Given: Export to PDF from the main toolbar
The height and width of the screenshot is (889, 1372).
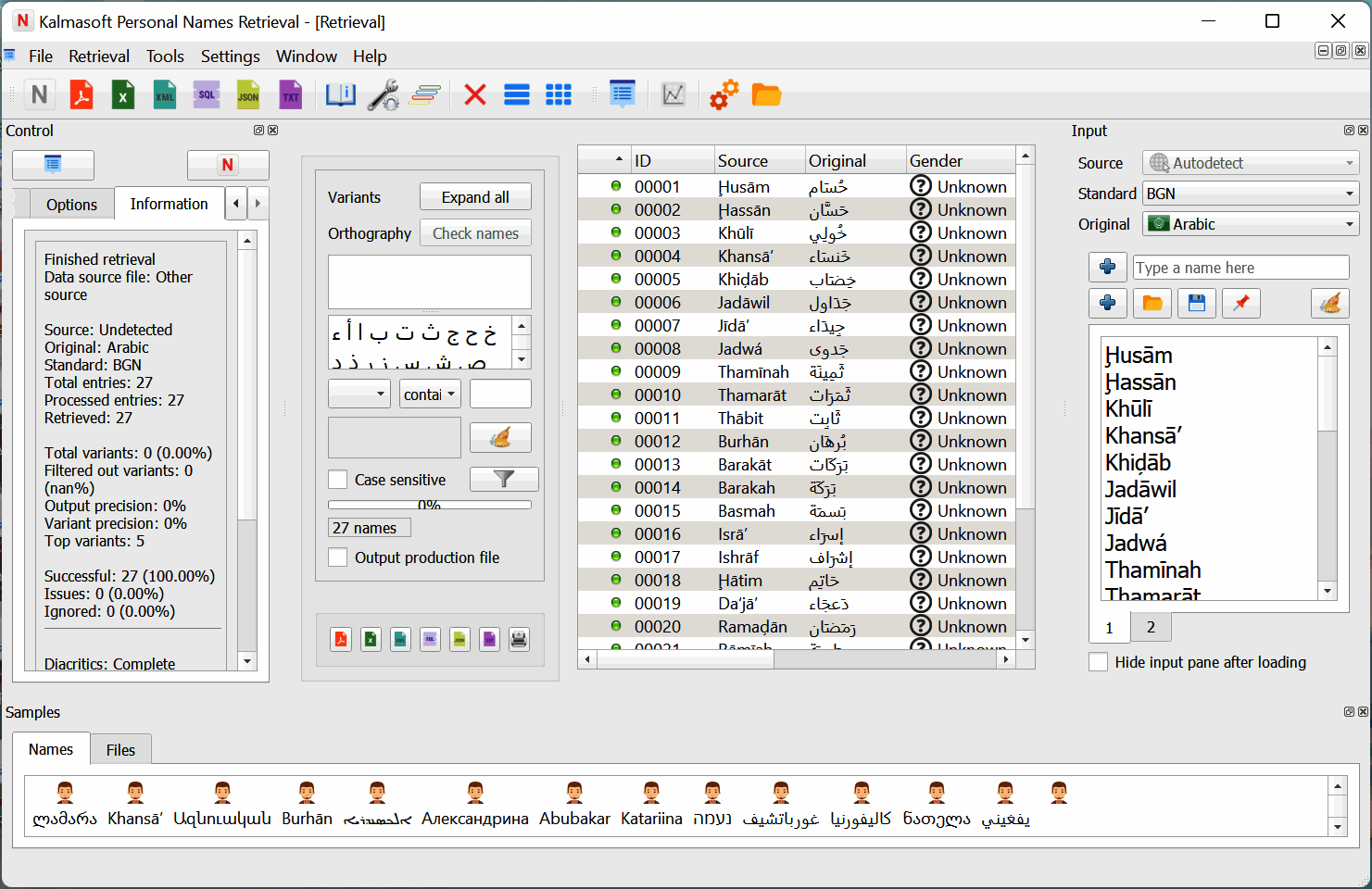Looking at the screenshot, I should coord(82,94).
